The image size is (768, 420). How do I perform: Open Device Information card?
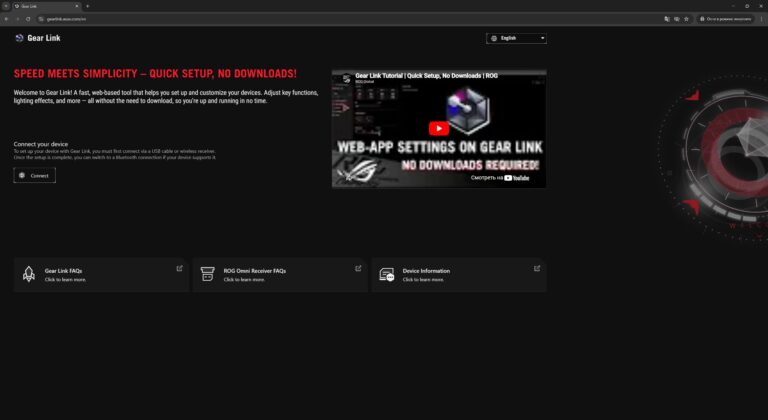(459, 275)
